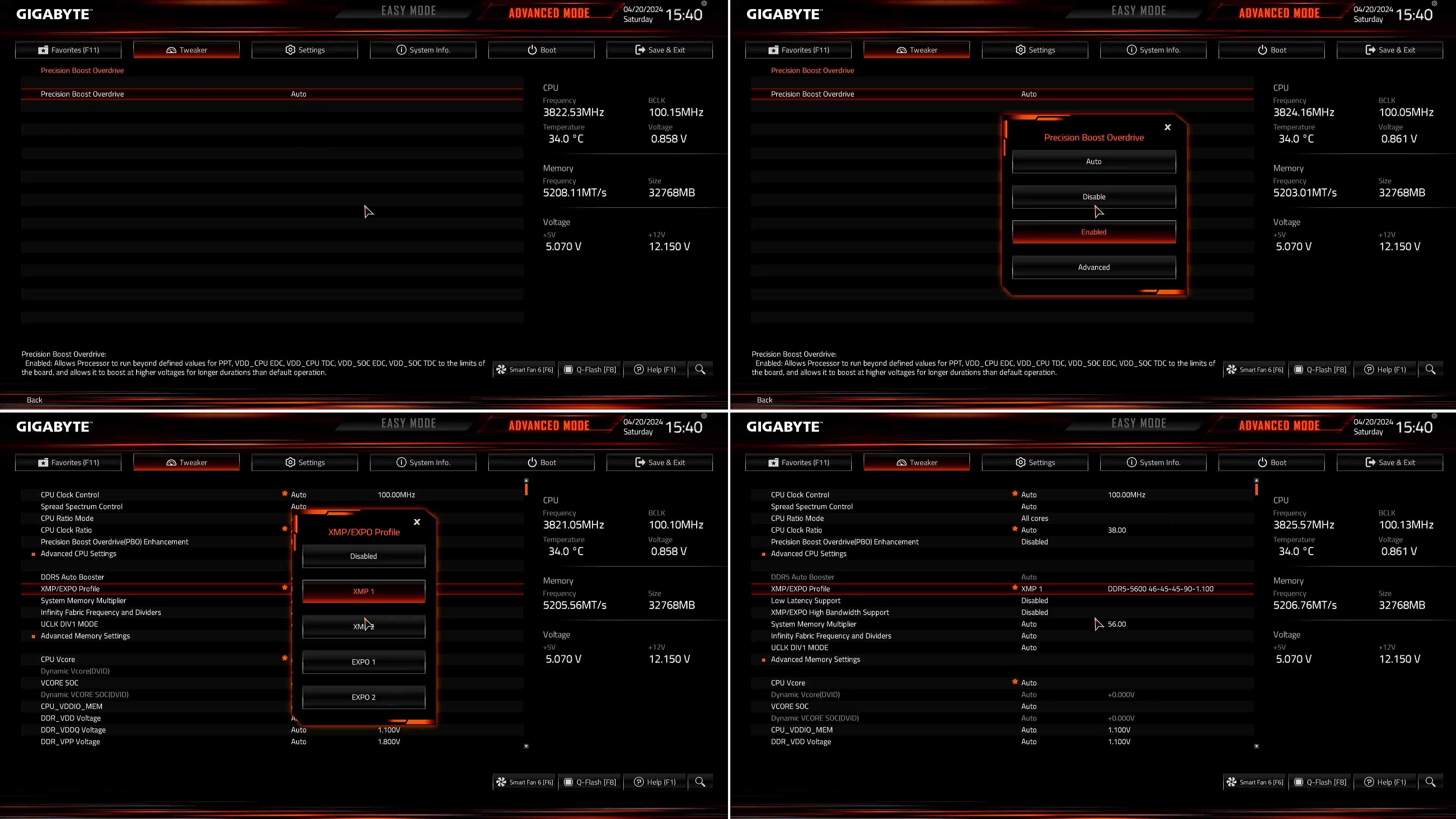Click the Save & Exit icon on the DDR5-5600 screen

click(1370, 462)
